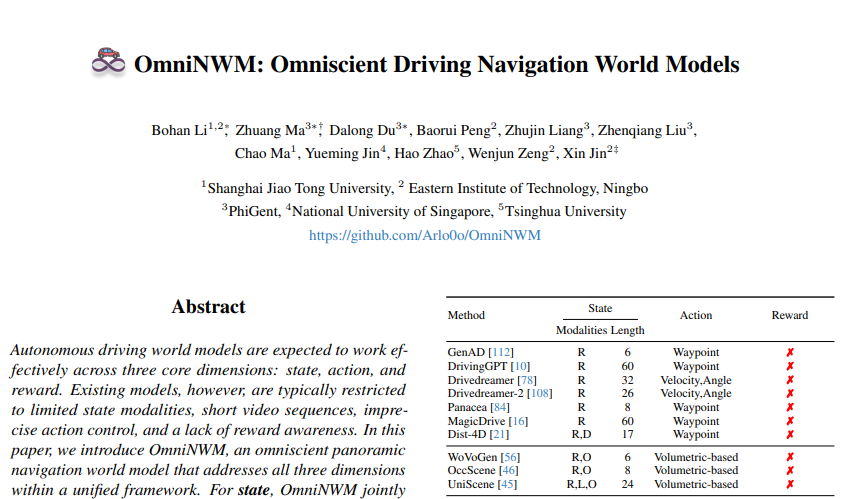
Task: Click the Abstract section heading
Action: (208, 307)
